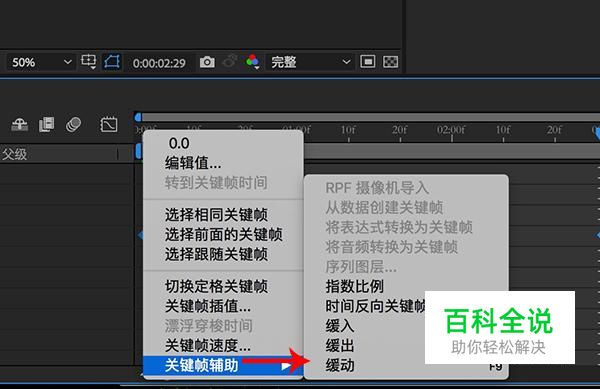Click the show snapshot icon

point(230,61)
